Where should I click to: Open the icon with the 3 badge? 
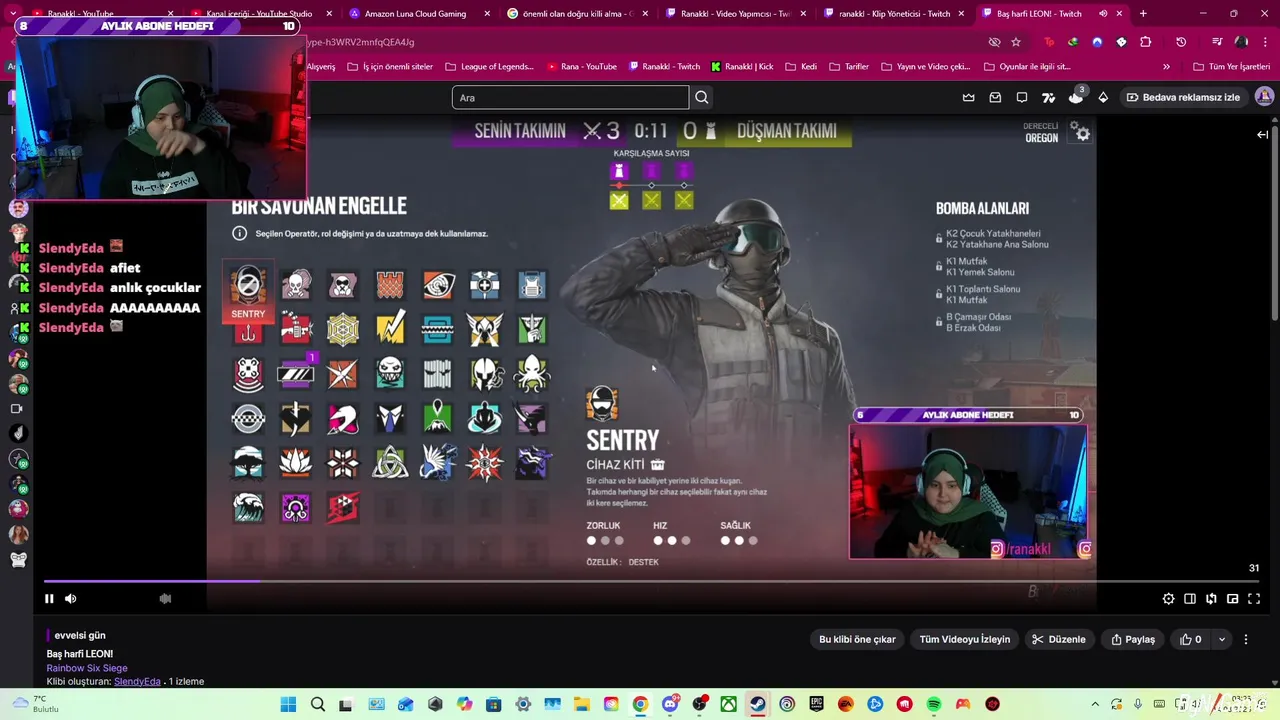coord(1076,96)
